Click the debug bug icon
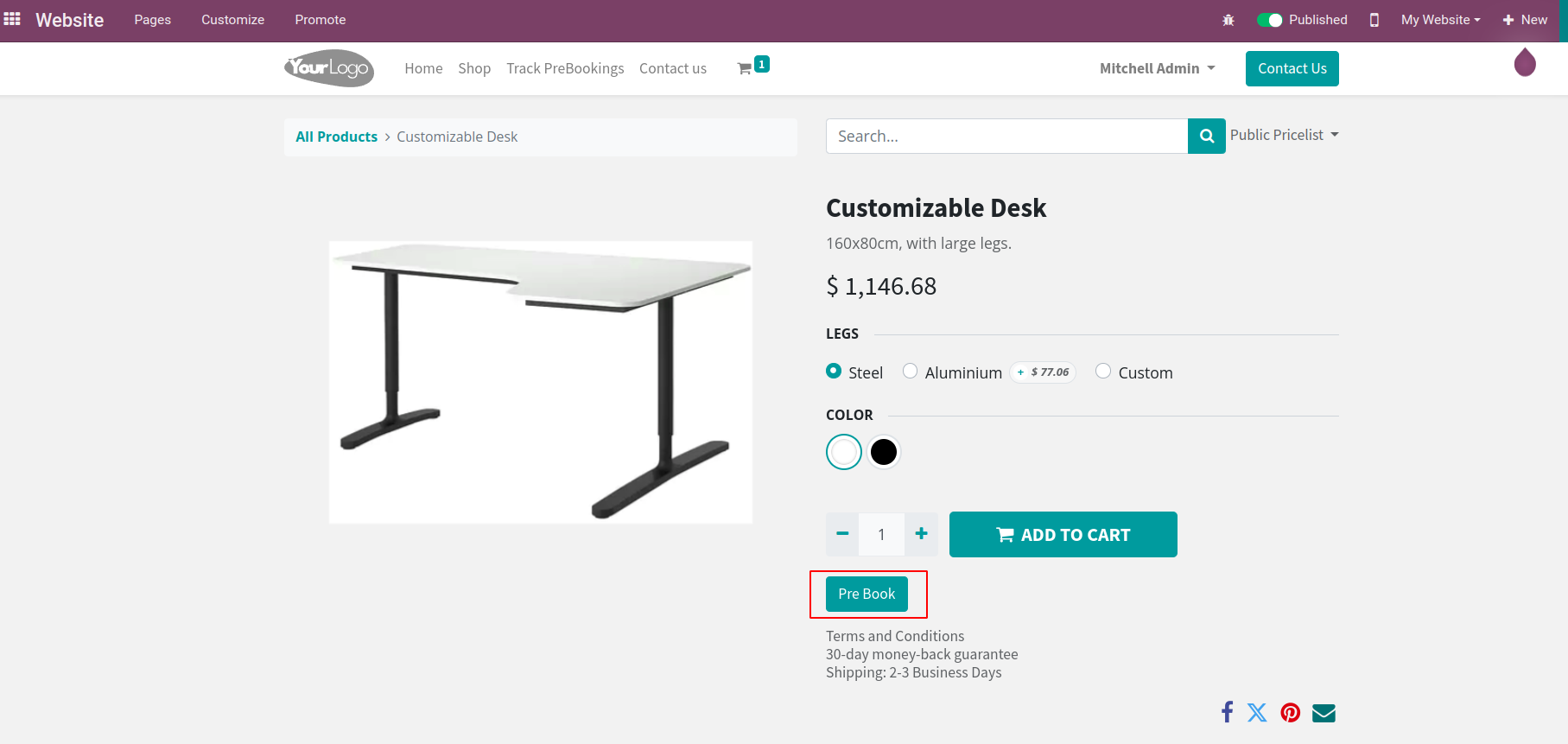Screen dimensions: 1568x744 tap(1228, 20)
